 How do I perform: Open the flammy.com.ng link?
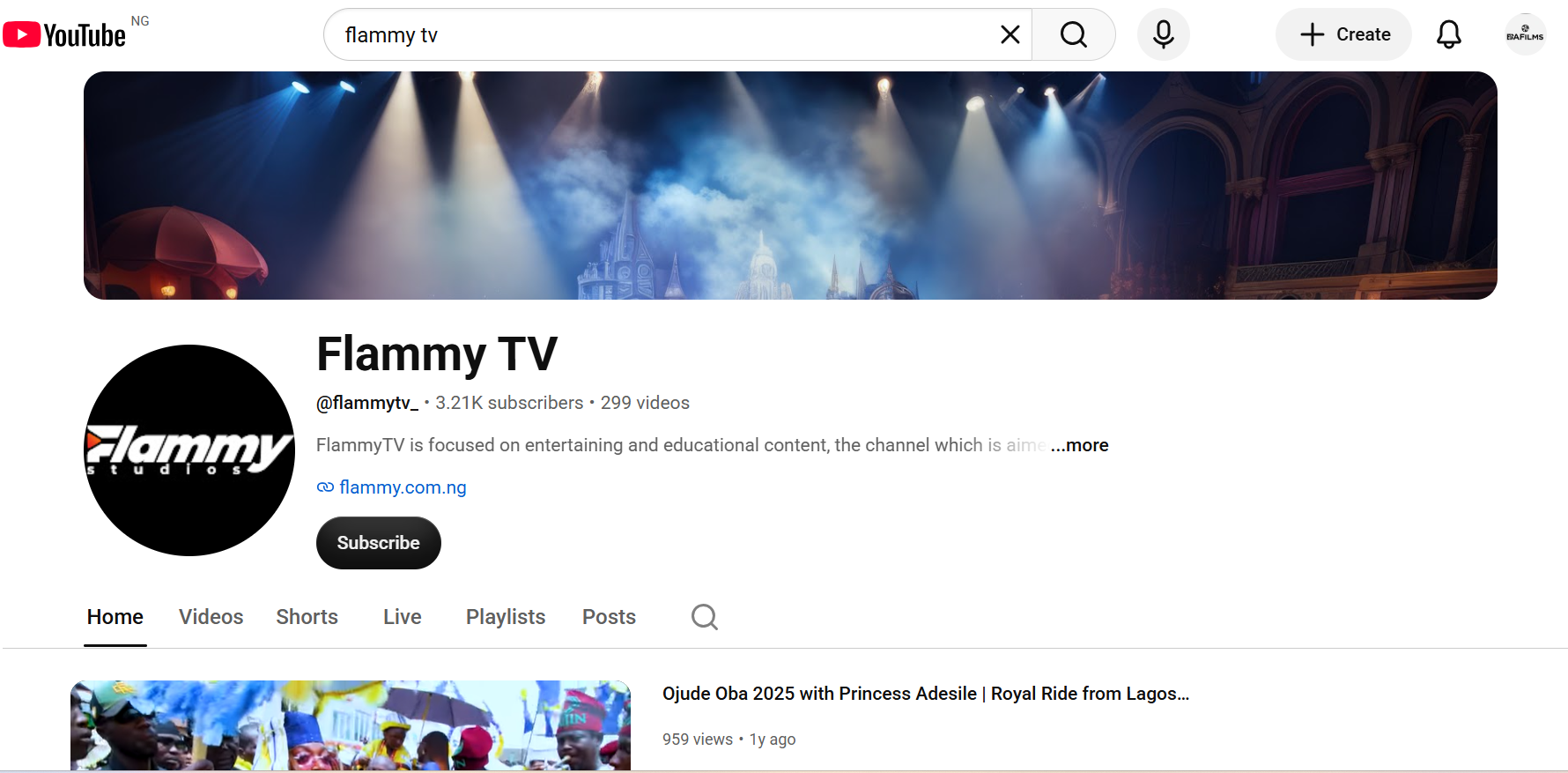point(403,487)
